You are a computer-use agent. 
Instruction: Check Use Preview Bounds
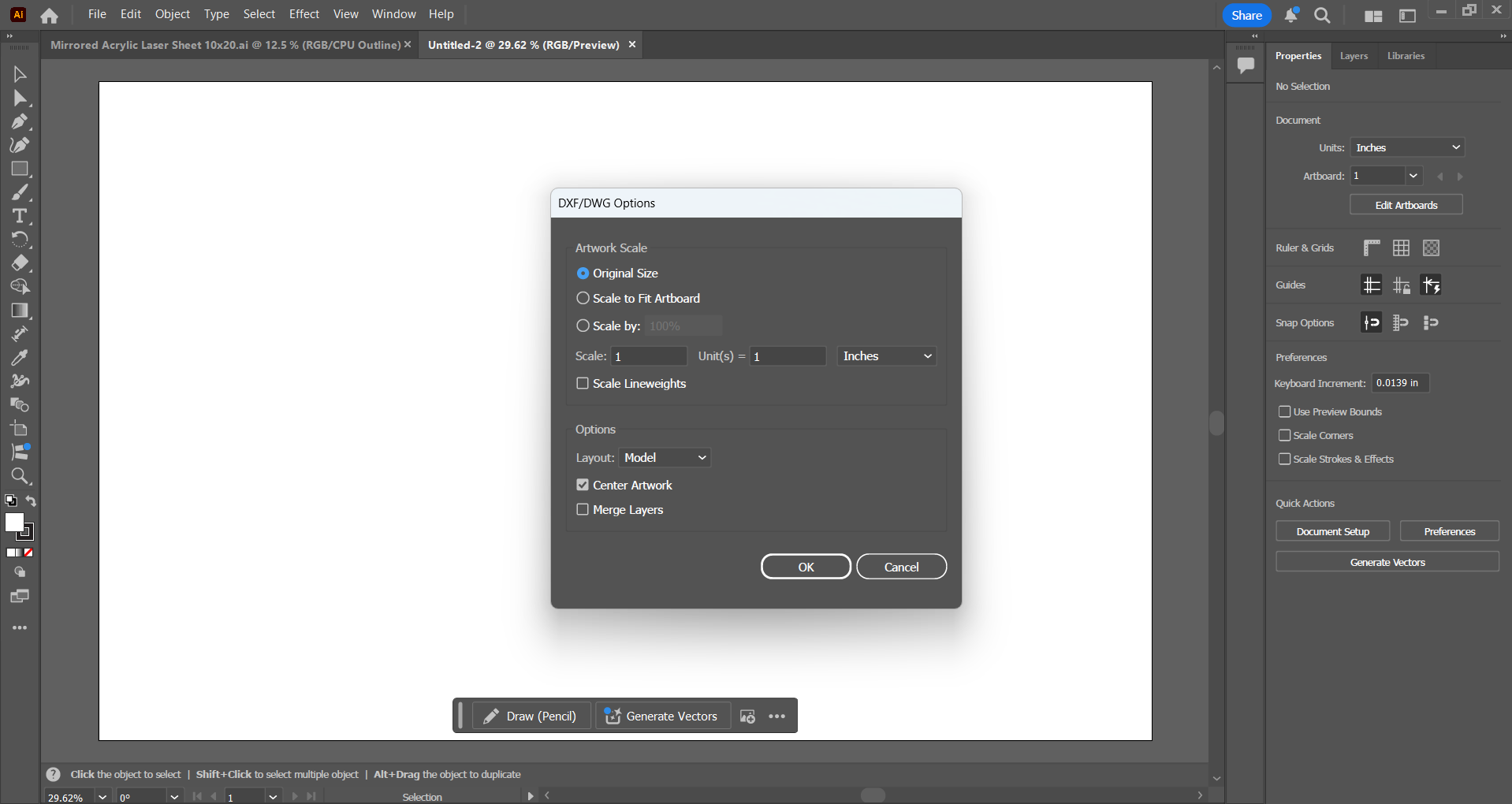1284,411
